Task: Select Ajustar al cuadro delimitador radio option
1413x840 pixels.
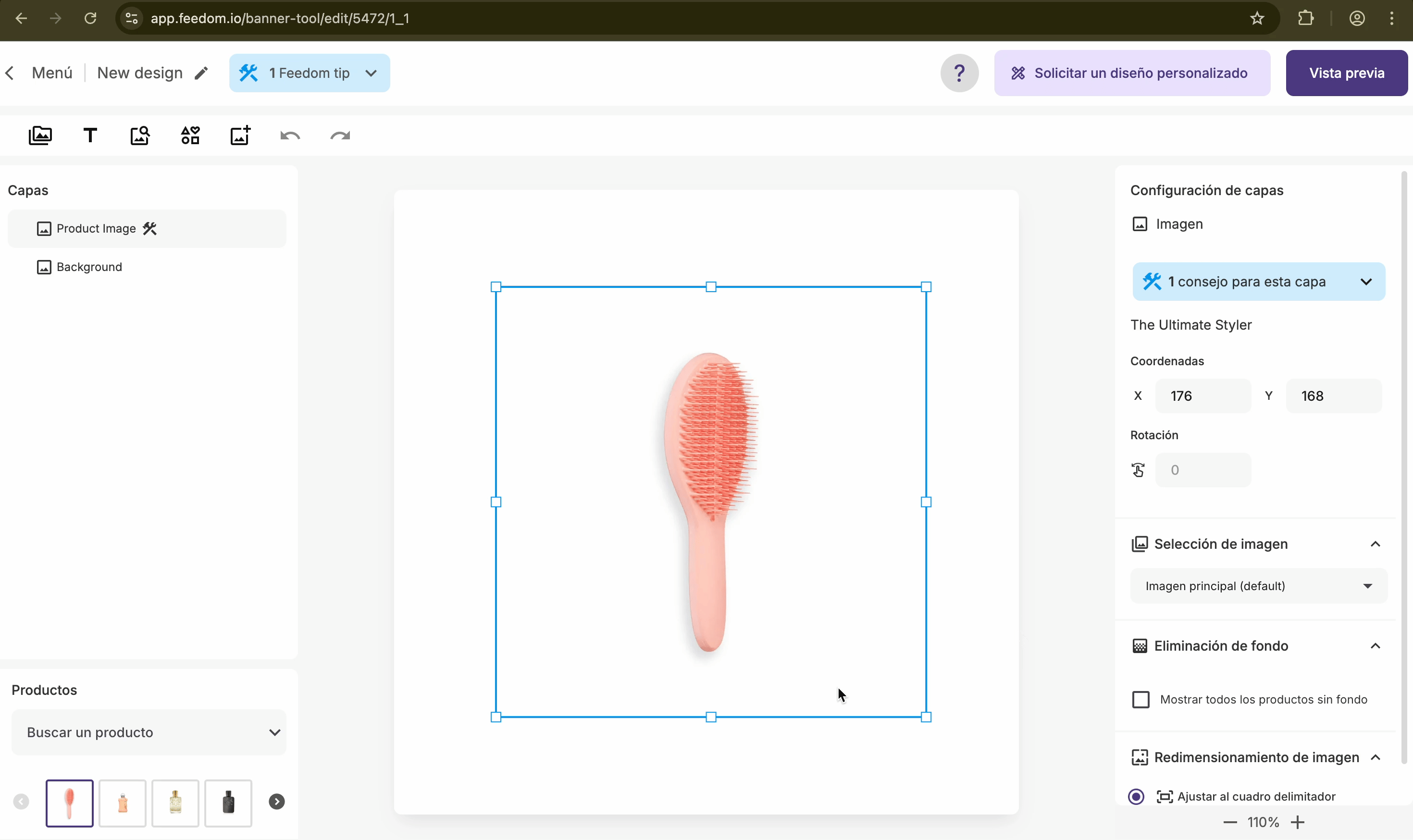Action: [1136, 796]
